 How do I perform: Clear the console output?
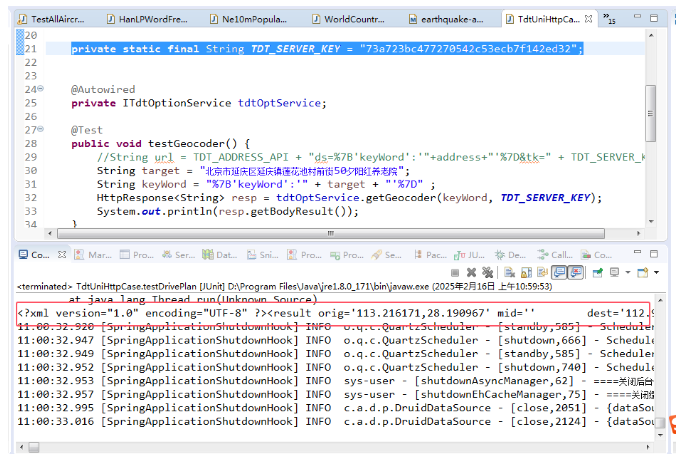pos(510,272)
